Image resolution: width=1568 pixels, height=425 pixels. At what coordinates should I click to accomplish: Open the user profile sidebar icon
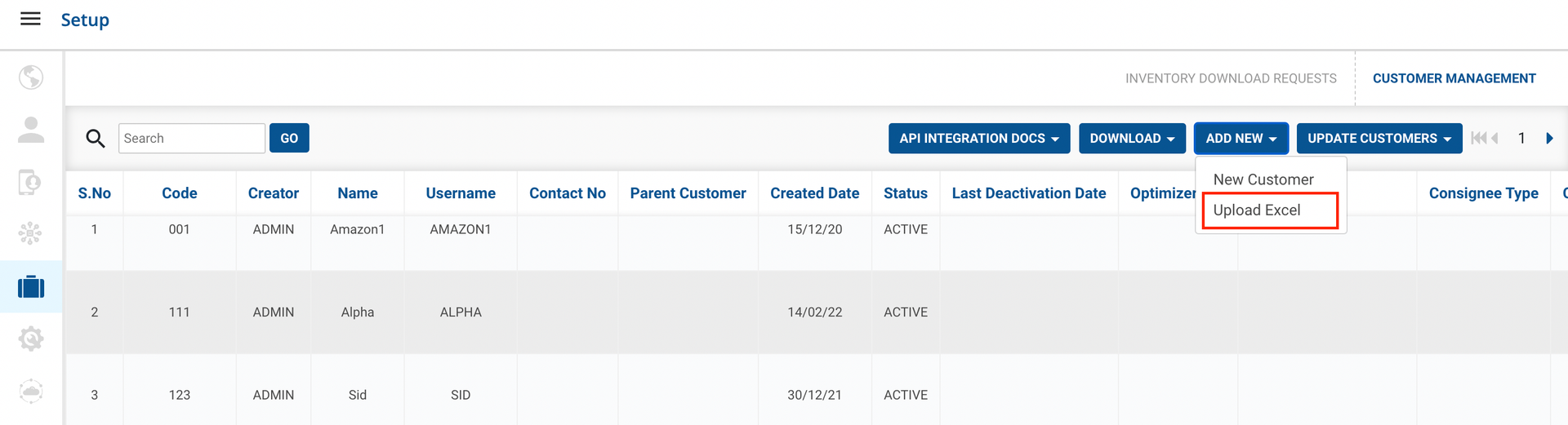pos(31,130)
